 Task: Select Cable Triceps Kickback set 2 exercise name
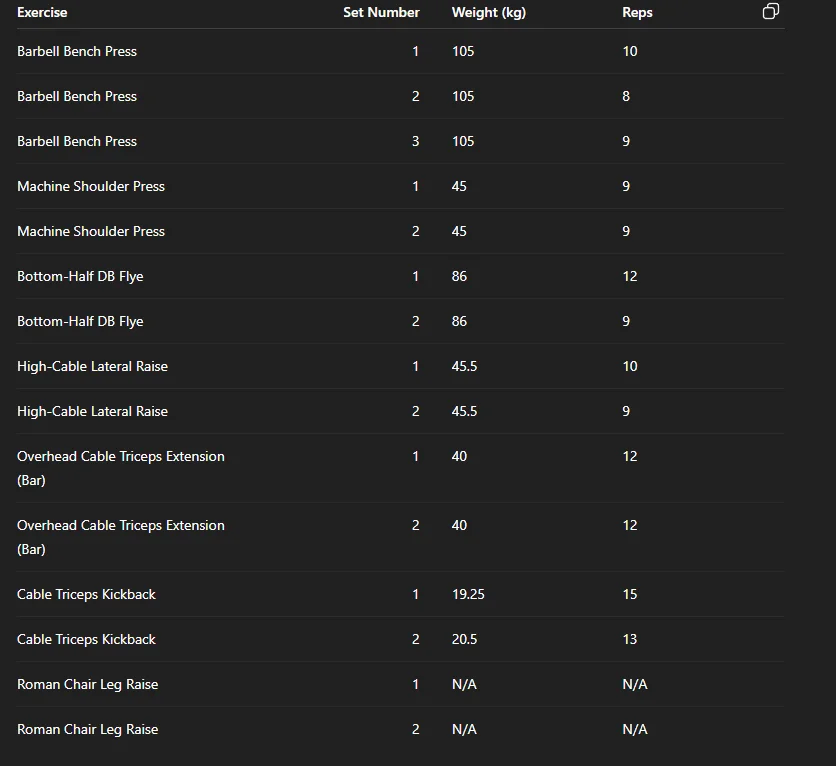[x=86, y=639]
